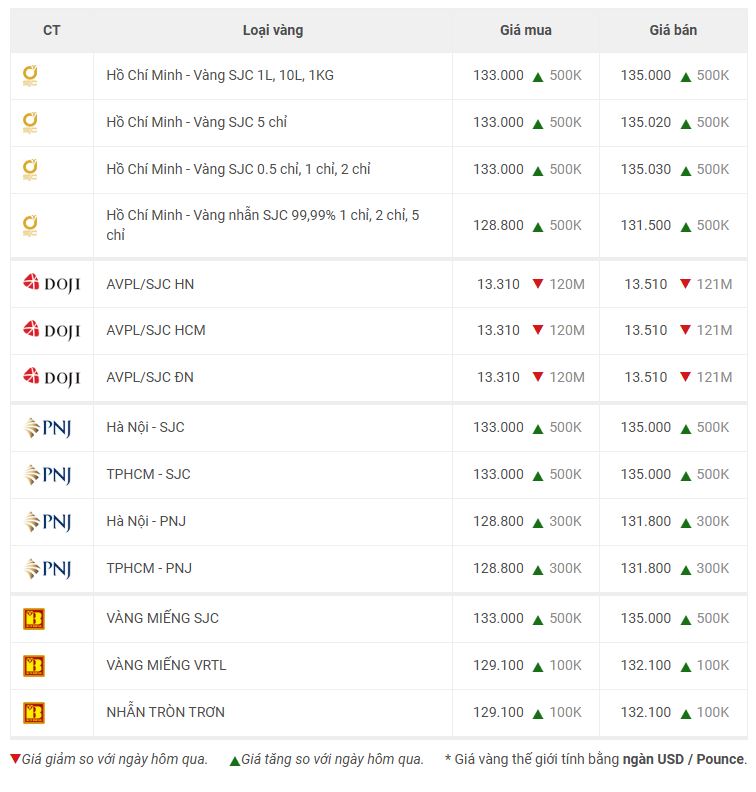
Task: Click the Giá bán column header
Action: click(x=673, y=30)
